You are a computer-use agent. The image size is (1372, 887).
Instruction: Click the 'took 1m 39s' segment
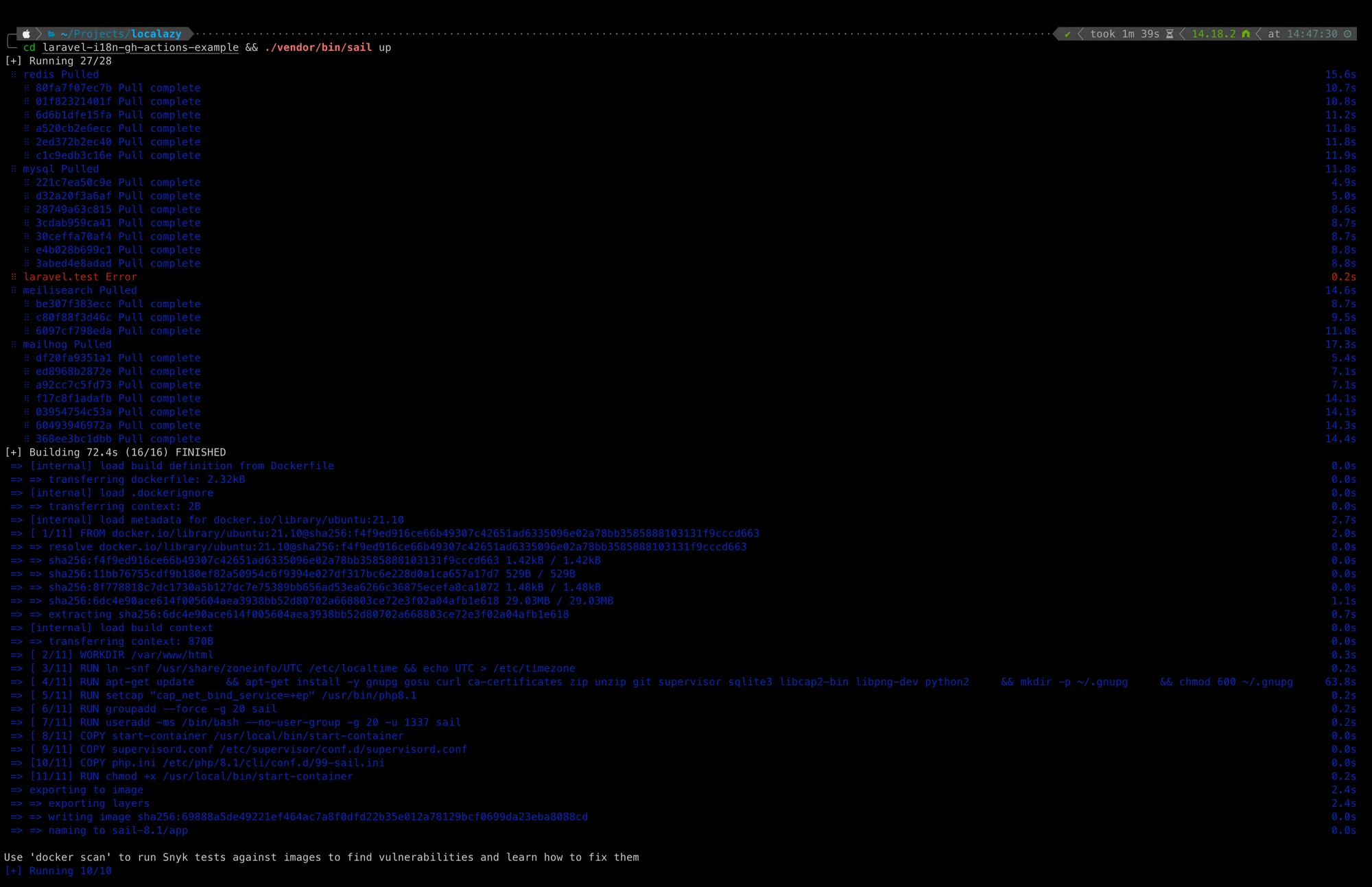pos(1124,34)
